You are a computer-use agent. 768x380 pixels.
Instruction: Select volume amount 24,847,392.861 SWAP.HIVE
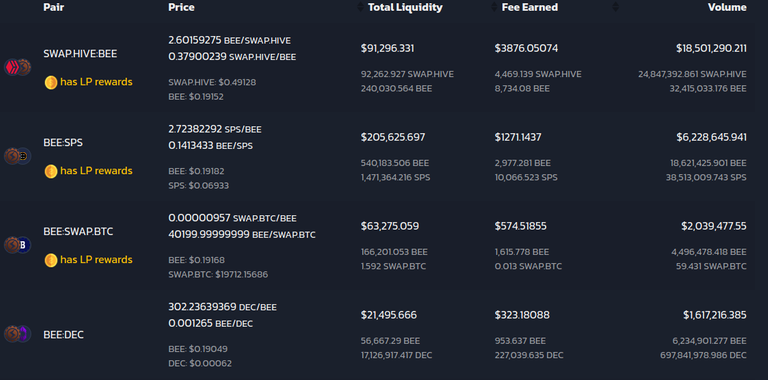point(692,74)
